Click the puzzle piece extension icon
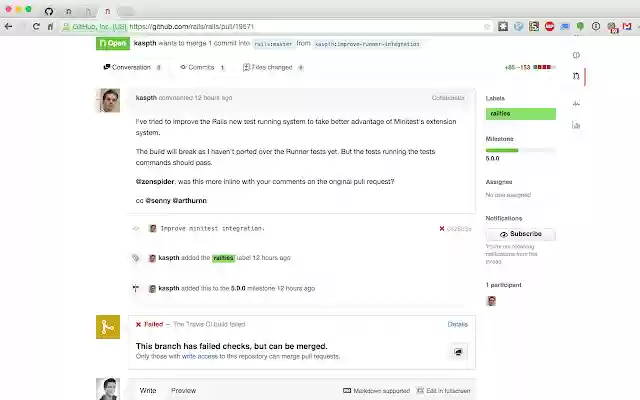The width and height of the screenshot is (640, 400). pos(503,27)
